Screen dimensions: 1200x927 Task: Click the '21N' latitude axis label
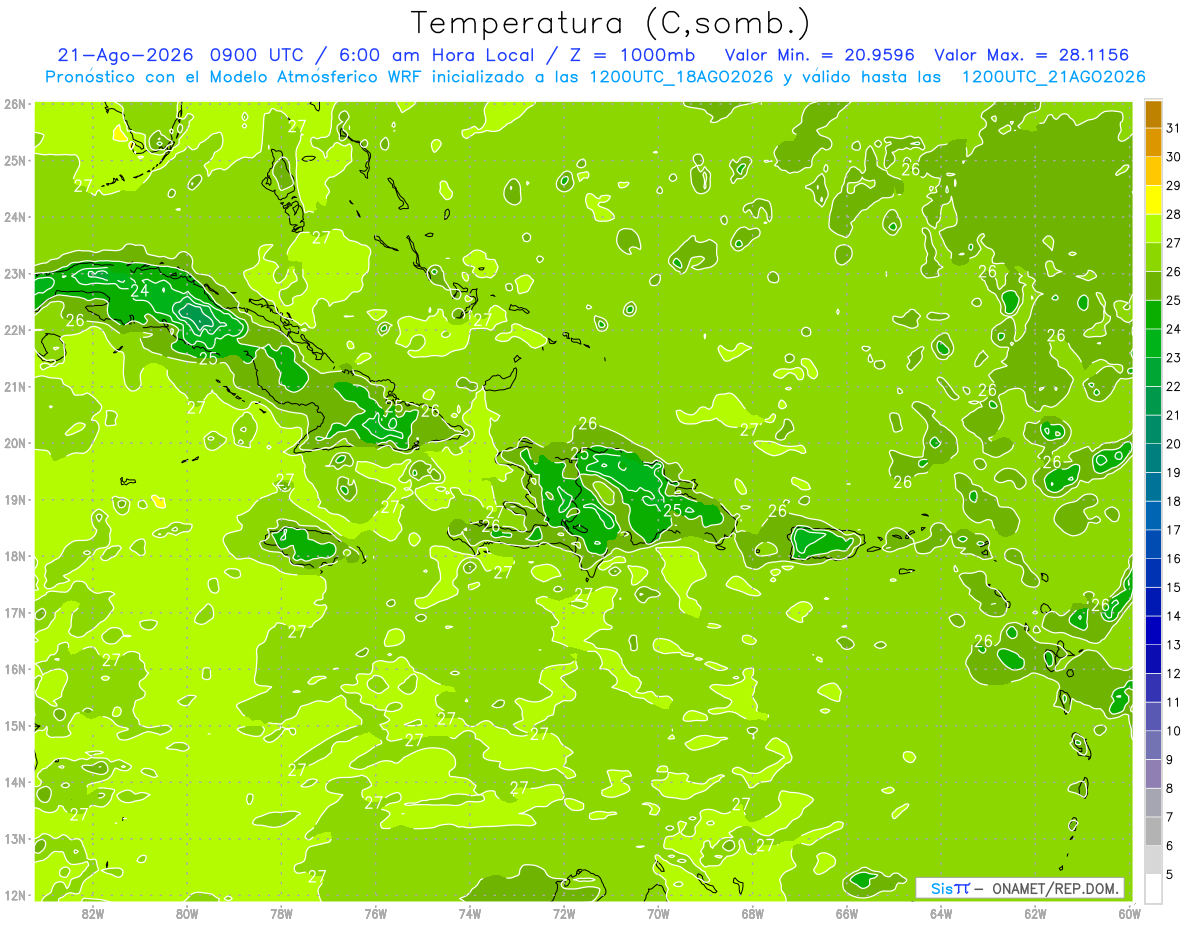tap(15, 386)
